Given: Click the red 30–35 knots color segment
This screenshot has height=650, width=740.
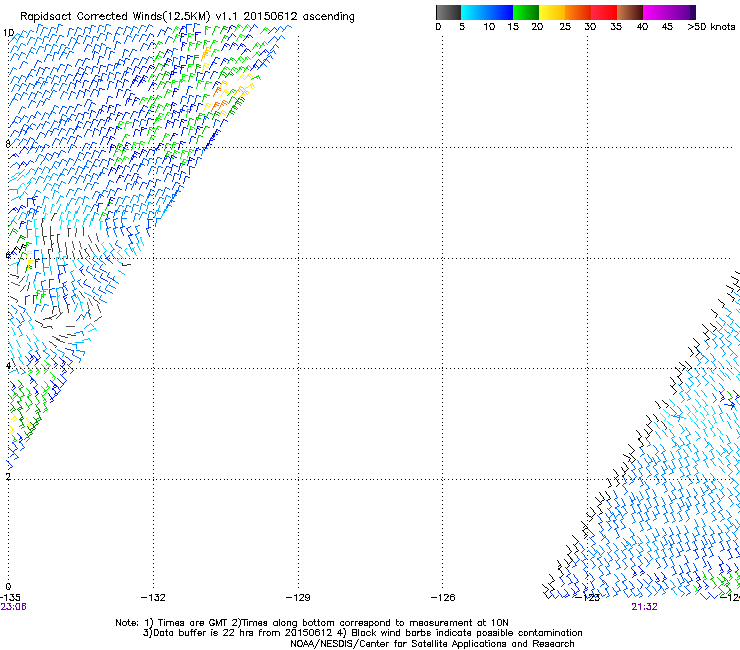Looking at the screenshot, I should [604, 12].
